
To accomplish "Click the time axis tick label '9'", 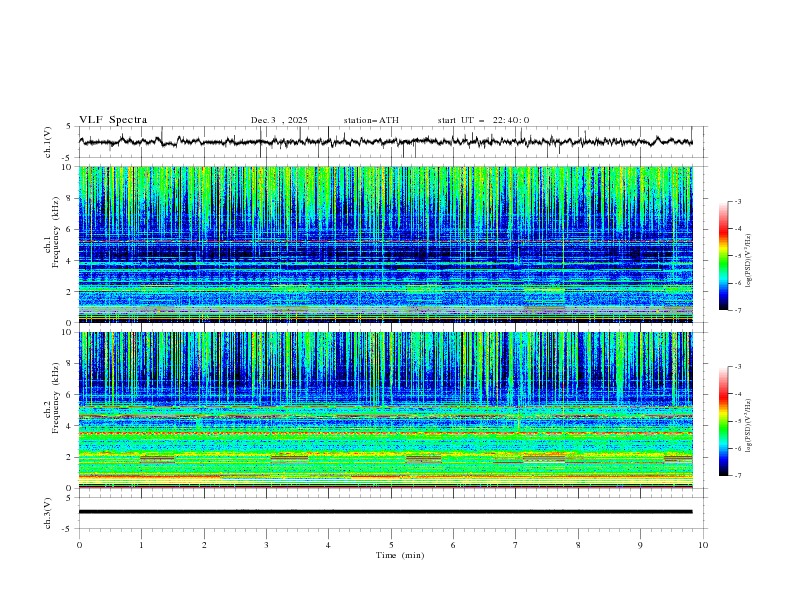I will (640, 545).
